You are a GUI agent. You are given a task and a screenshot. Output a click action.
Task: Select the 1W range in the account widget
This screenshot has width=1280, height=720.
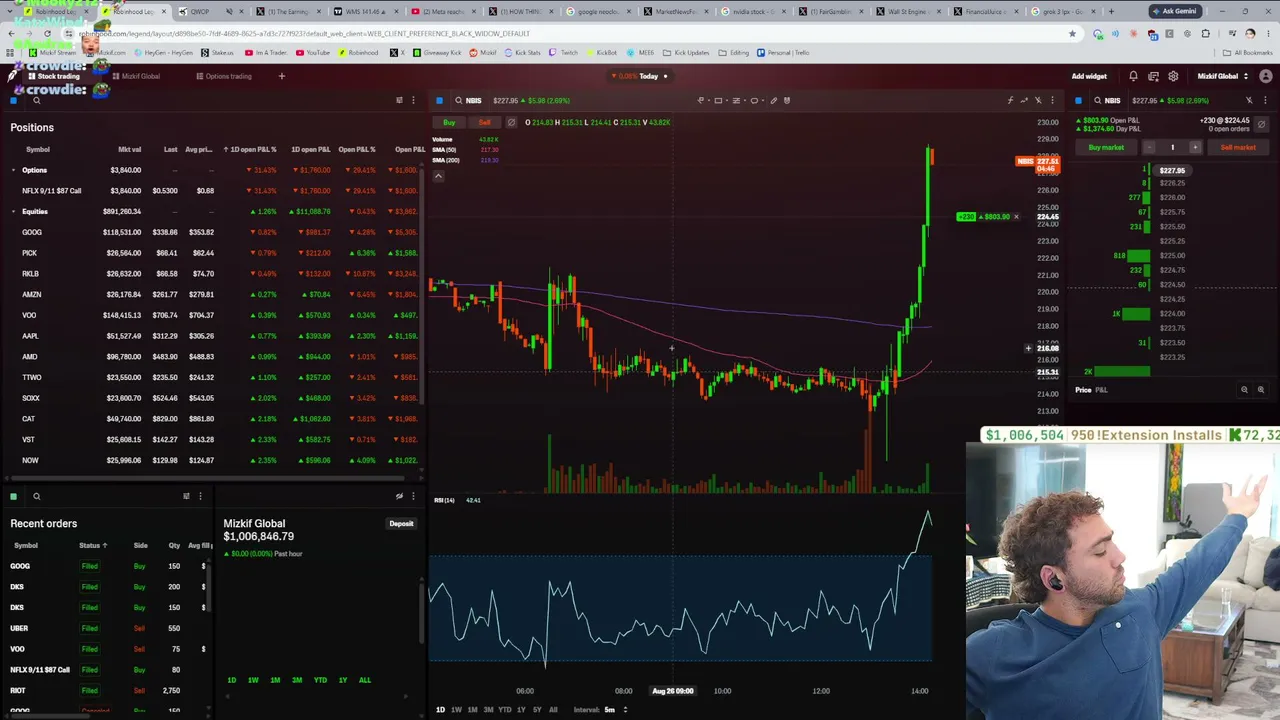tap(253, 680)
